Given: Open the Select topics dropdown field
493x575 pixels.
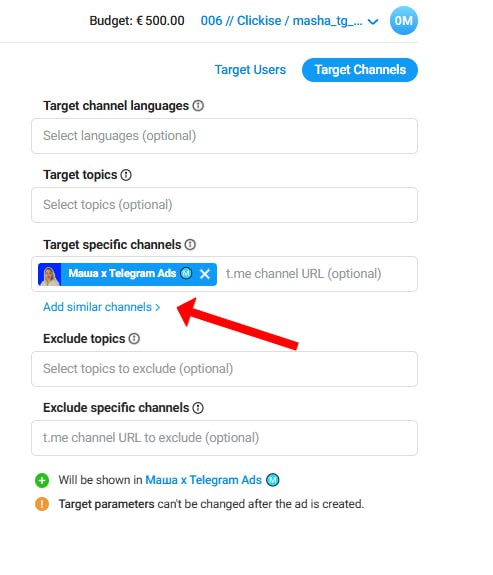Looking at the screenshot, I should 224,205.
